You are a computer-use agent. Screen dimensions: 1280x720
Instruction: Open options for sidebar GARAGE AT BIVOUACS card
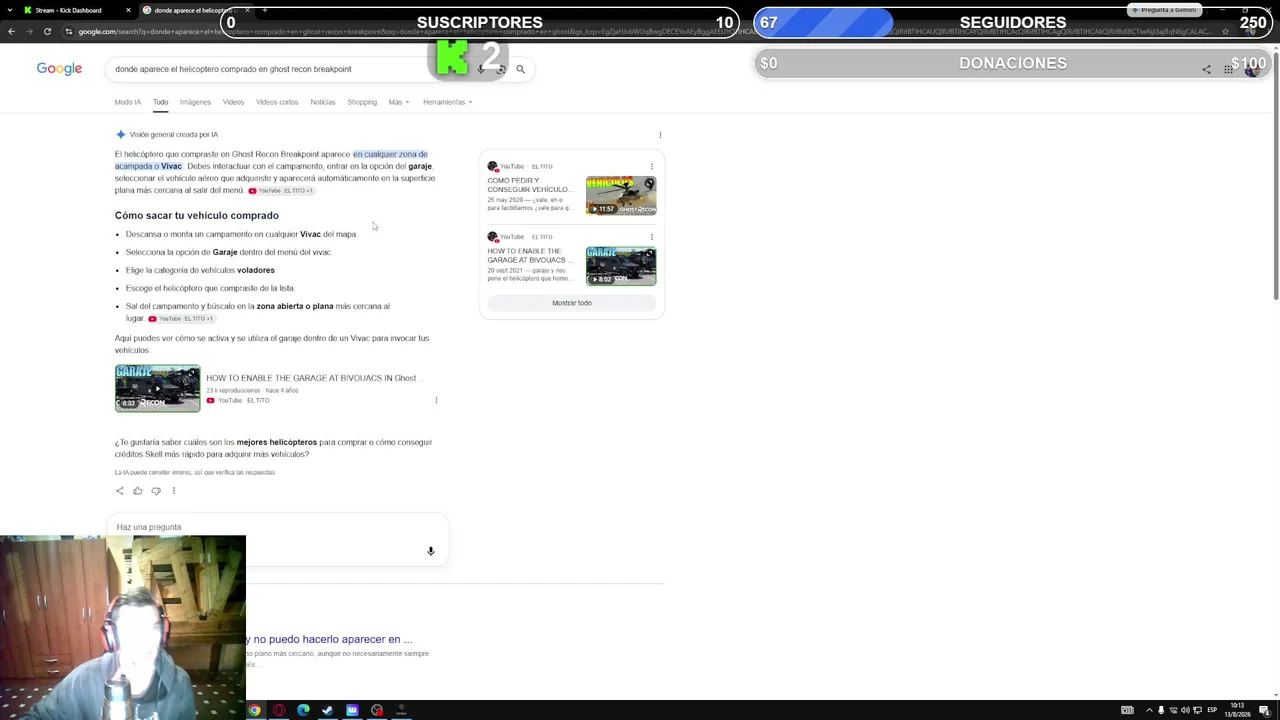click(652, 237)
